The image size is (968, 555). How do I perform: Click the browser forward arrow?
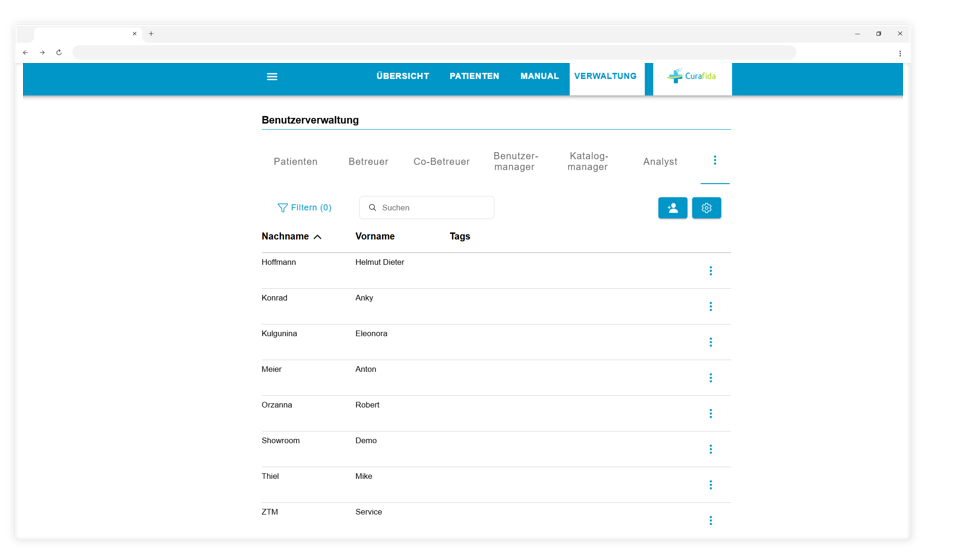pyautogui.click(x=42, y=52)
